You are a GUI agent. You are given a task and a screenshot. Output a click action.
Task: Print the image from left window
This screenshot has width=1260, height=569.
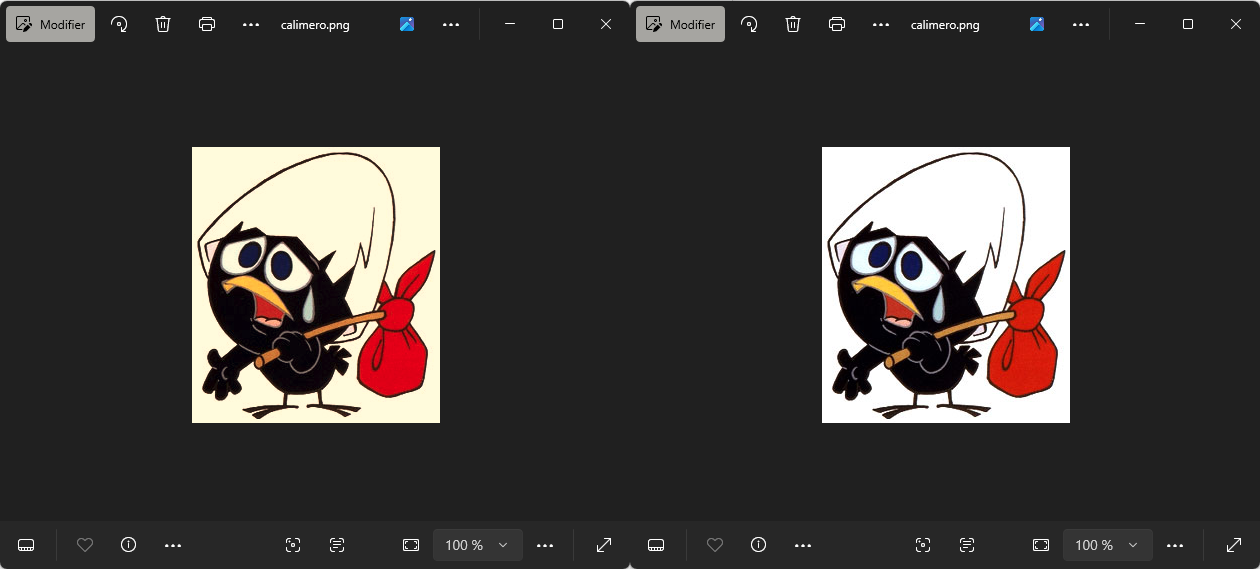(x=207, y=24)
